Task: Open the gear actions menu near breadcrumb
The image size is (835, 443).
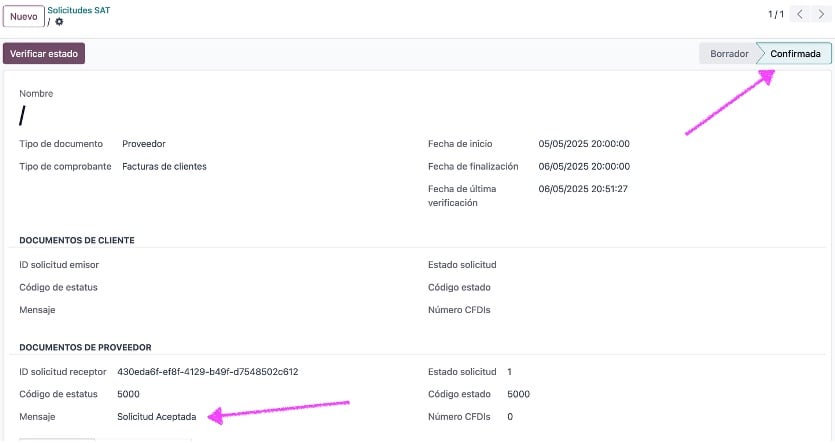Action: point(59,22)
